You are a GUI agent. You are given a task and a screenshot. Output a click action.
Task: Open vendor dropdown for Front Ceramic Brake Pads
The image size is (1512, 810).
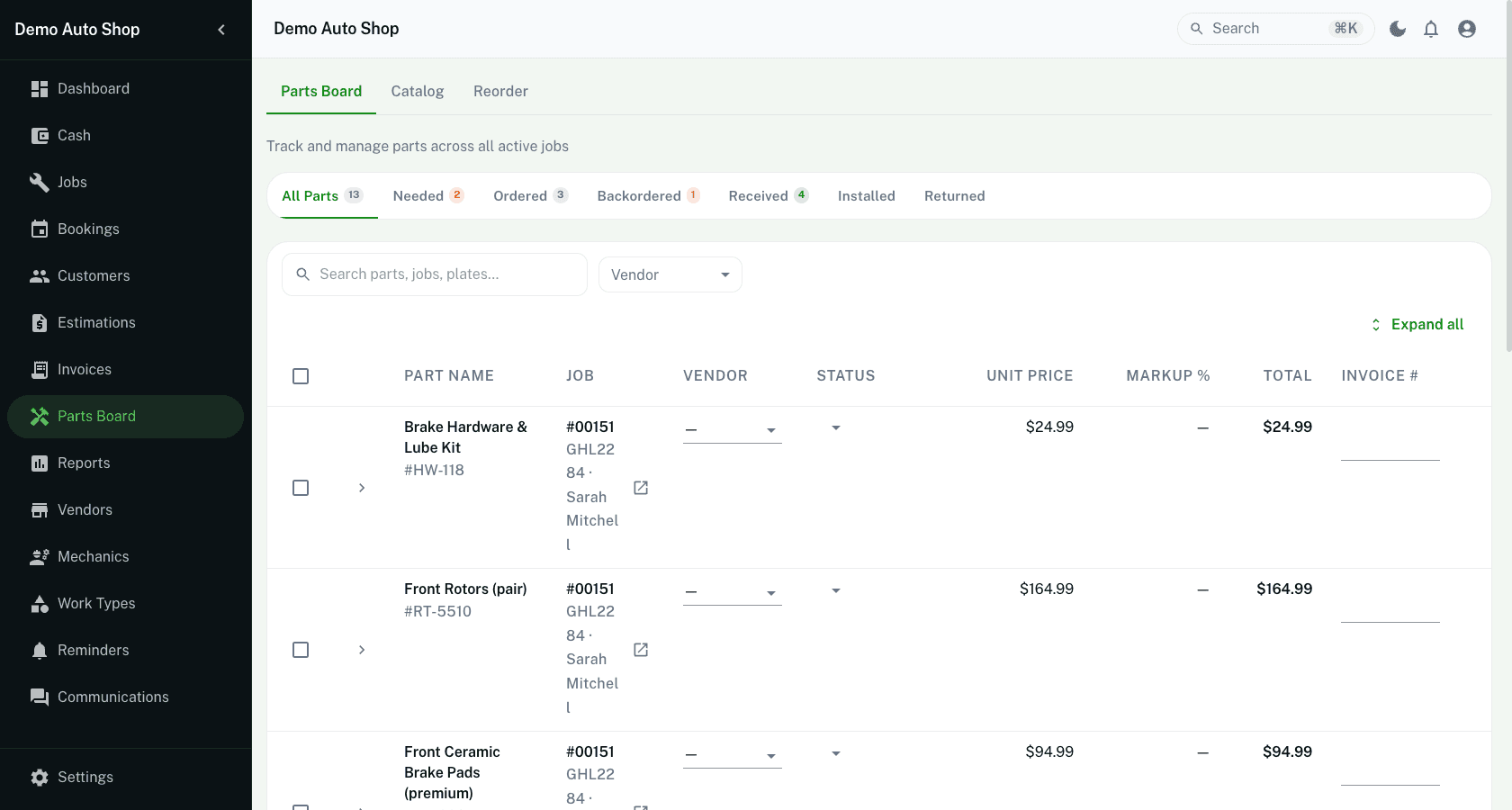pyautogui.click(x=733, y=755)
